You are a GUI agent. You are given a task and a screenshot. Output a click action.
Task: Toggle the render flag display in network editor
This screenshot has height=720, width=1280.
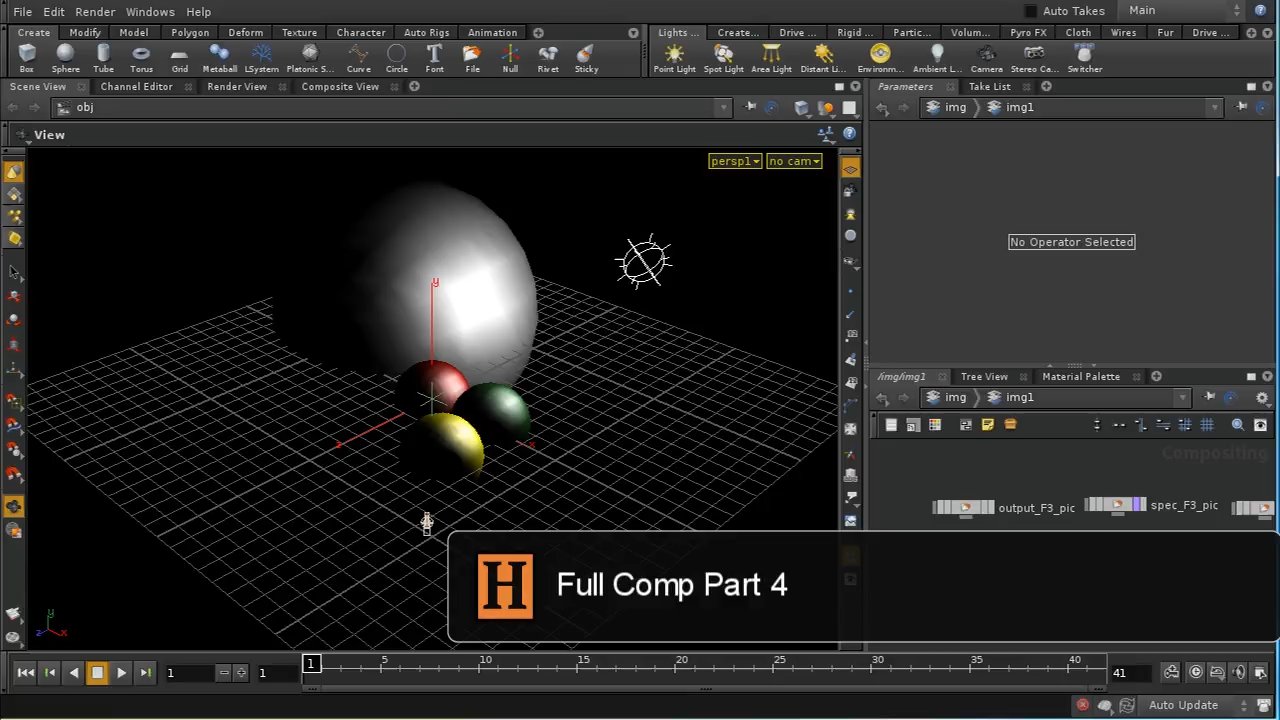[x=1261, y=424]
